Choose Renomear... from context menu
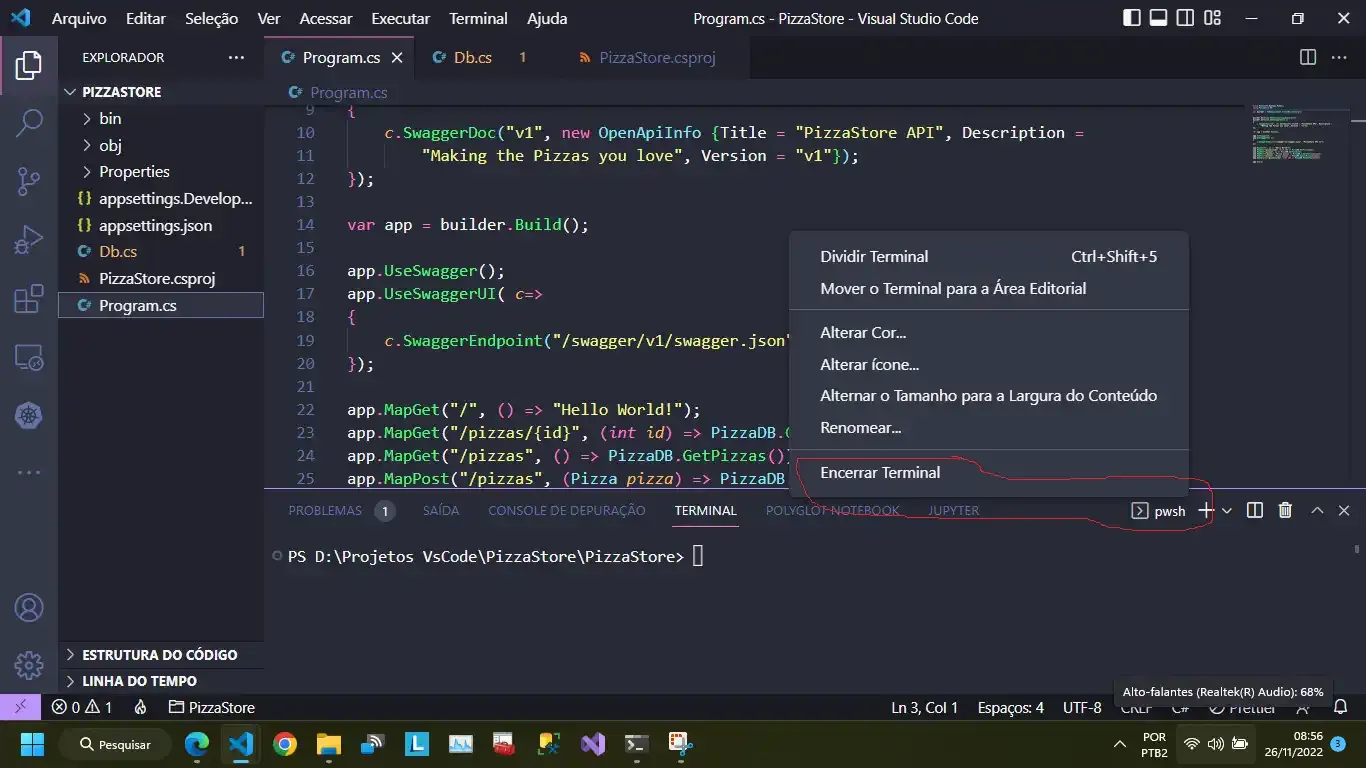This screenshot has height=768, width=1366. 988,428
